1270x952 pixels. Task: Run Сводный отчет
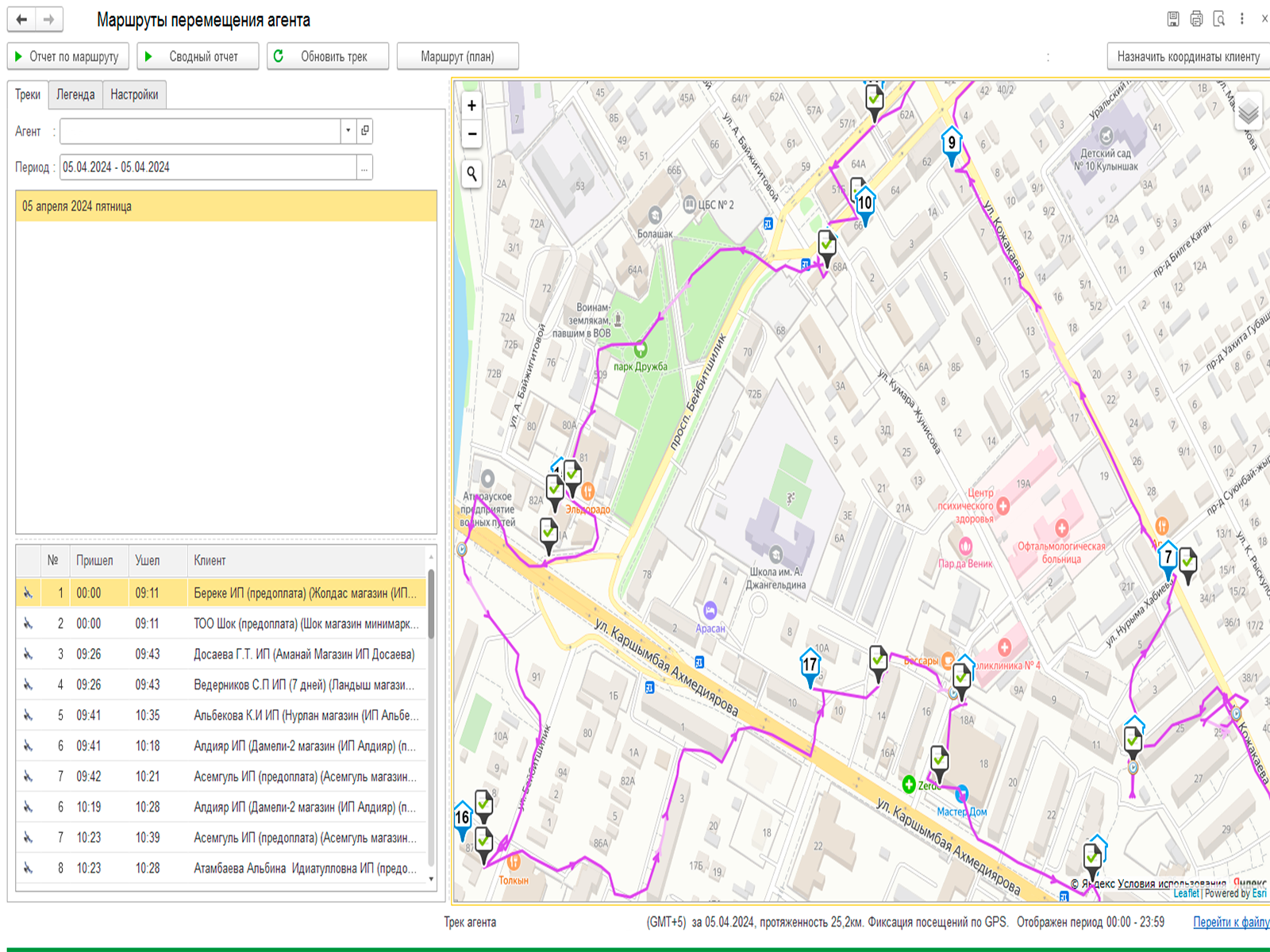point(198,56)
